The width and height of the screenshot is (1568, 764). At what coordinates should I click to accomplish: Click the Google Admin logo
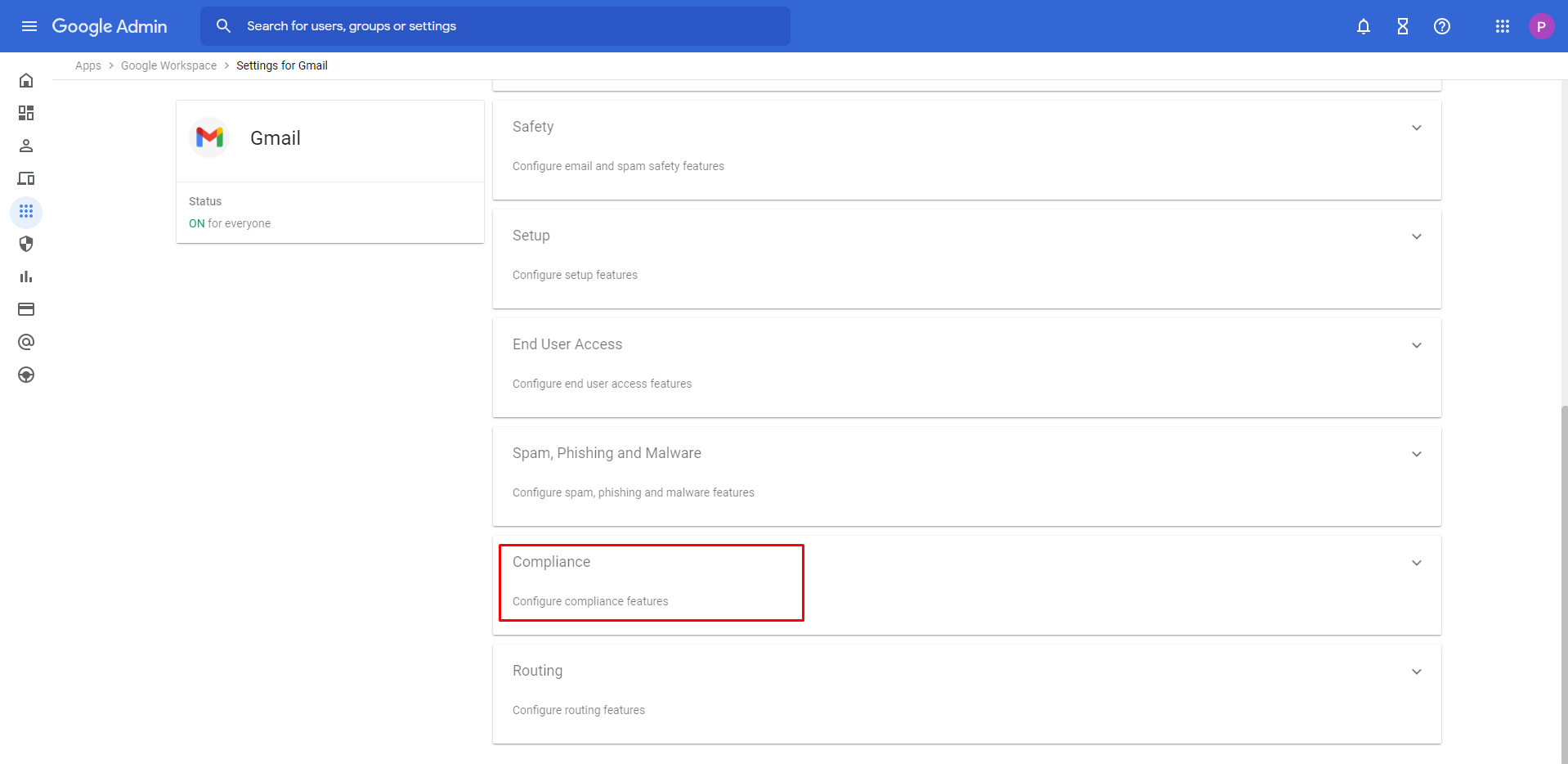coord(110,26)
